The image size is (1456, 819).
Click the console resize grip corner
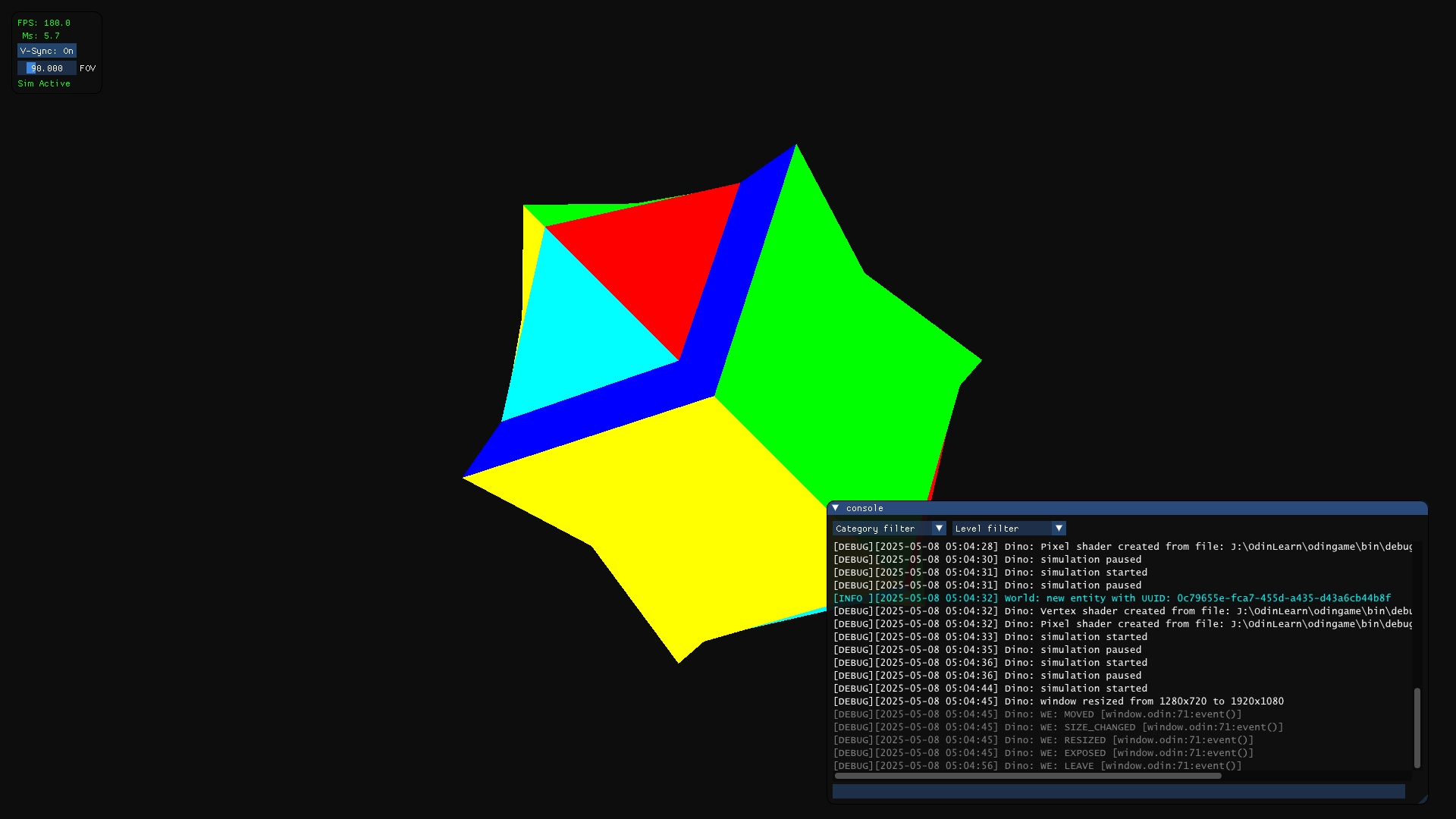click(1423, 799)
